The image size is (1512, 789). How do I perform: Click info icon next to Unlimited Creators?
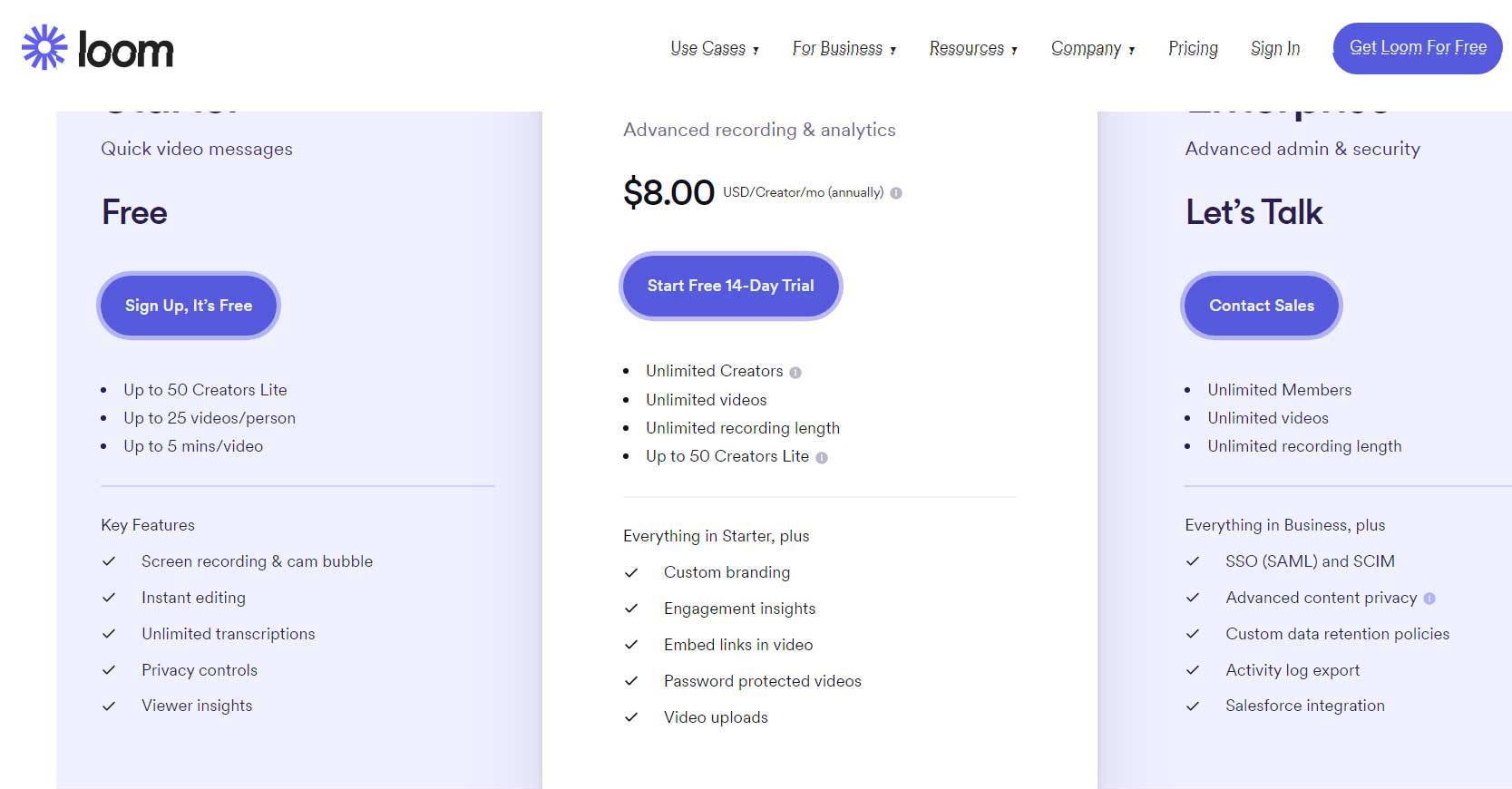(795, 372)
